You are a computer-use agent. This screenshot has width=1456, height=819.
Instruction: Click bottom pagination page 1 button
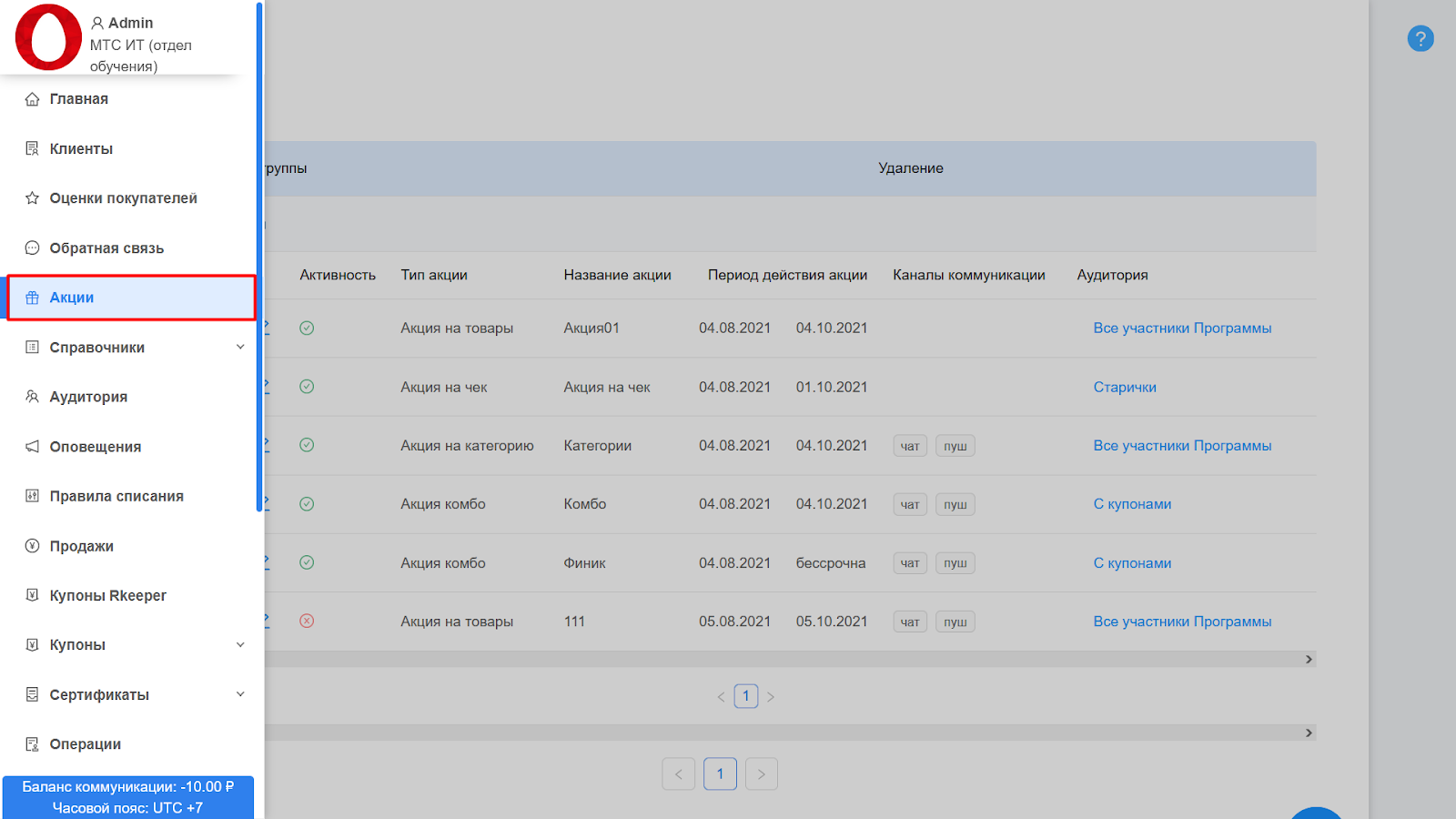click(720, 773)
